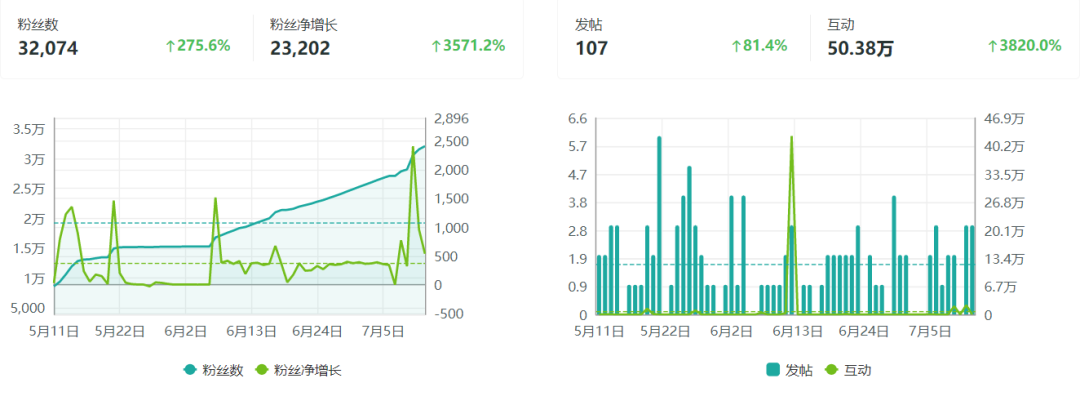The image size is (1080, 414).
Task: Click the ↑3820.0% interaction growth indicator
Action: [1023, 46]
